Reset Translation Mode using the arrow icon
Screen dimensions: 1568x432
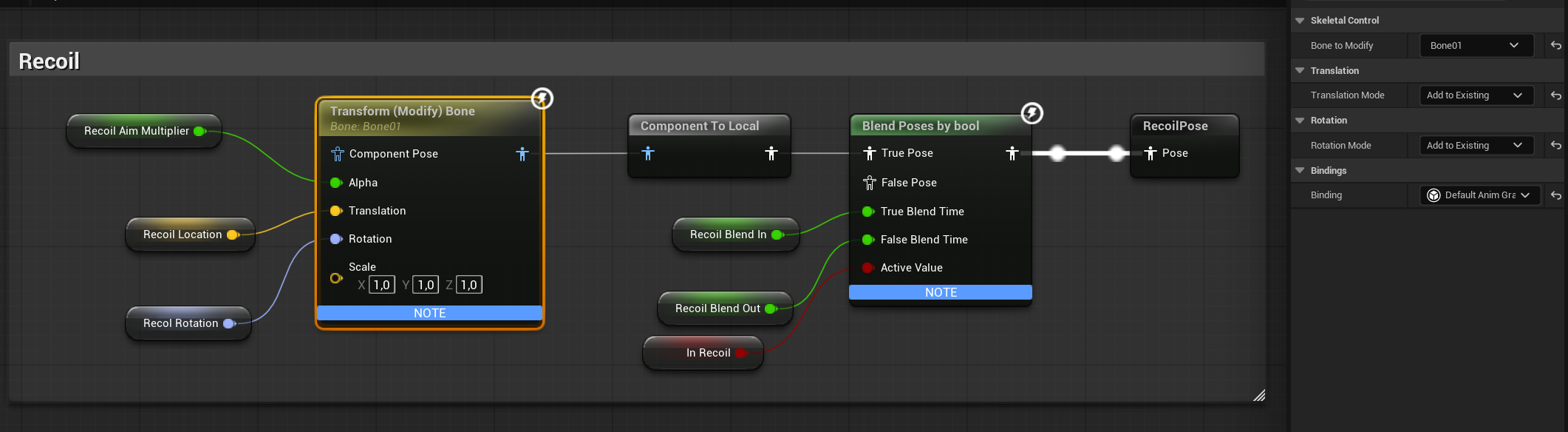coord(1555,95)
